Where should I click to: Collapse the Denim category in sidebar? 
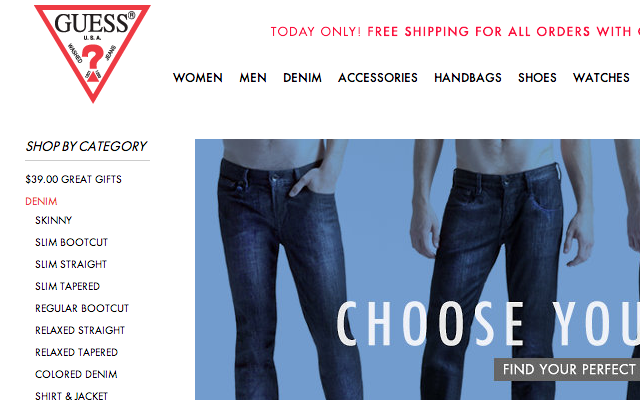tap(41, 201)
